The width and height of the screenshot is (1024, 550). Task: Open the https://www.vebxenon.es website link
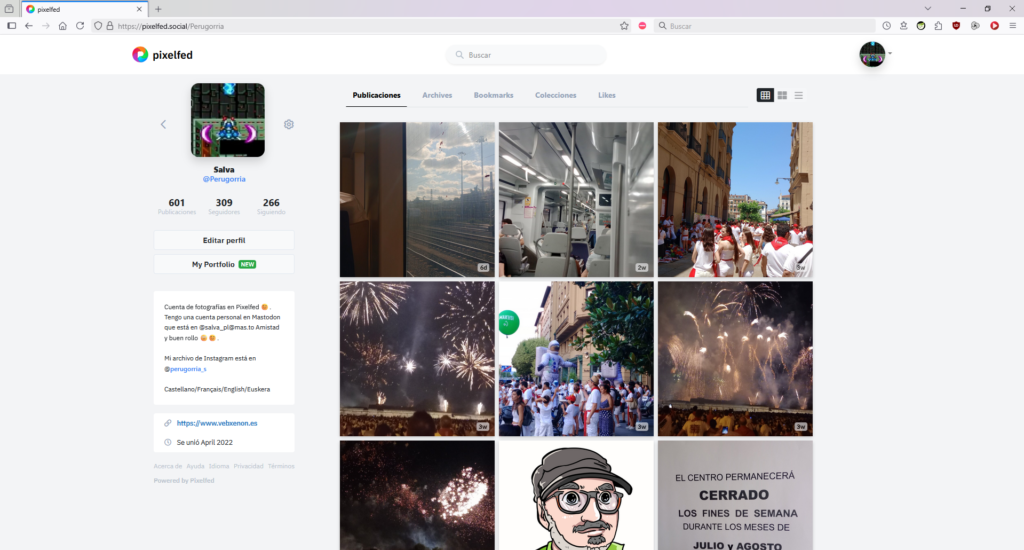pos(217,423)
